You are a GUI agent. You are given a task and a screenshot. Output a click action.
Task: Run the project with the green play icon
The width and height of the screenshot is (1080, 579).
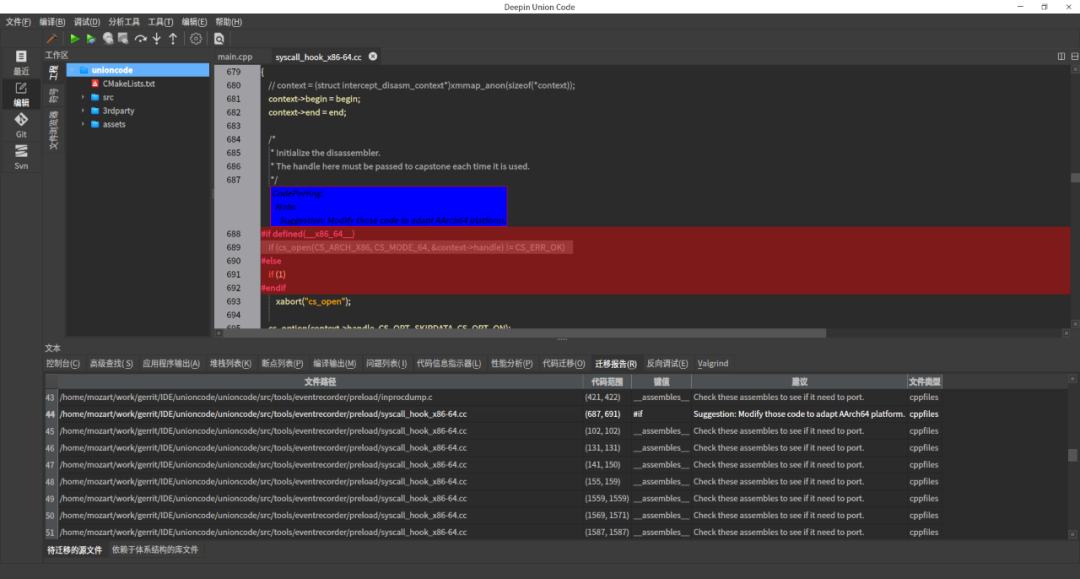tap(74, 38)
